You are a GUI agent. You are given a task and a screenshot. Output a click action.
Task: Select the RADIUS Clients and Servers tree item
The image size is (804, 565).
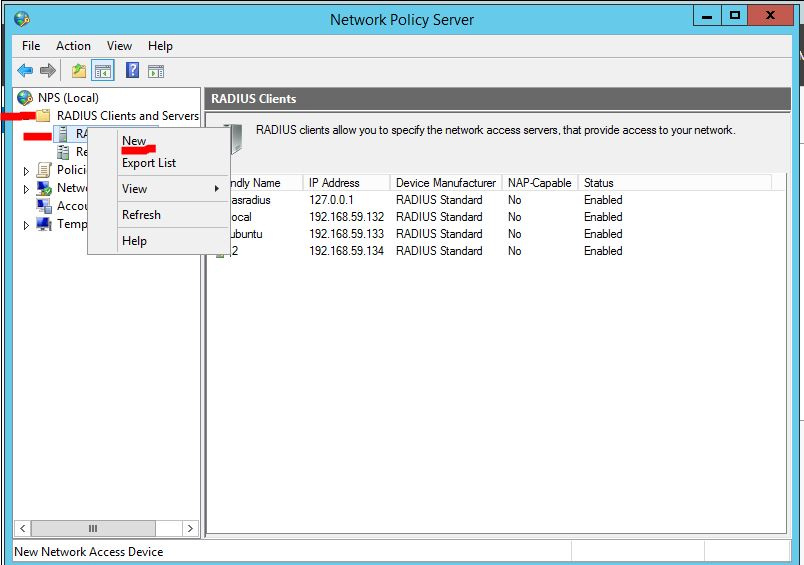(x=128, y=116)
